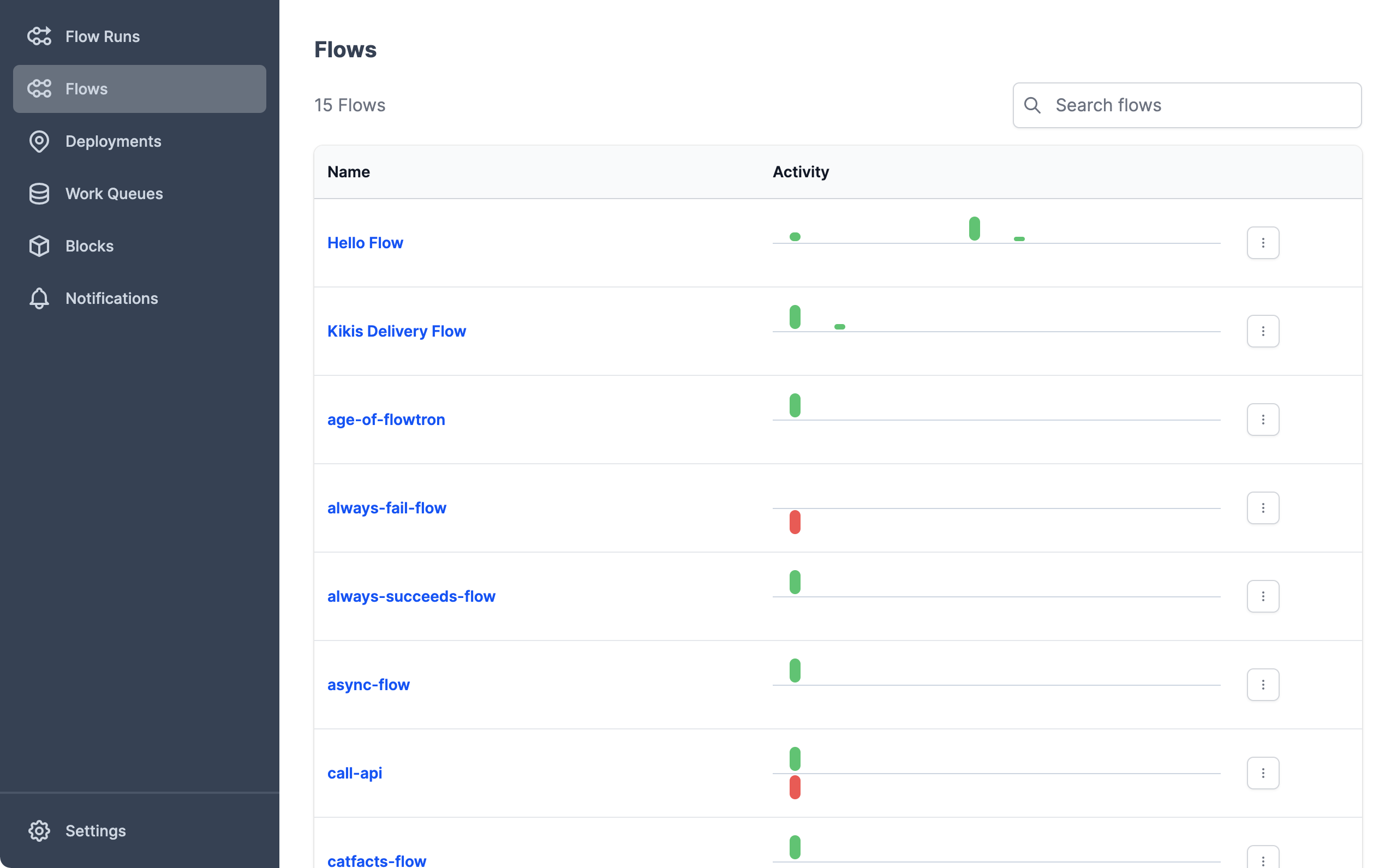Click the Activity column header
1397x868 pixels.
pos(801,172)
